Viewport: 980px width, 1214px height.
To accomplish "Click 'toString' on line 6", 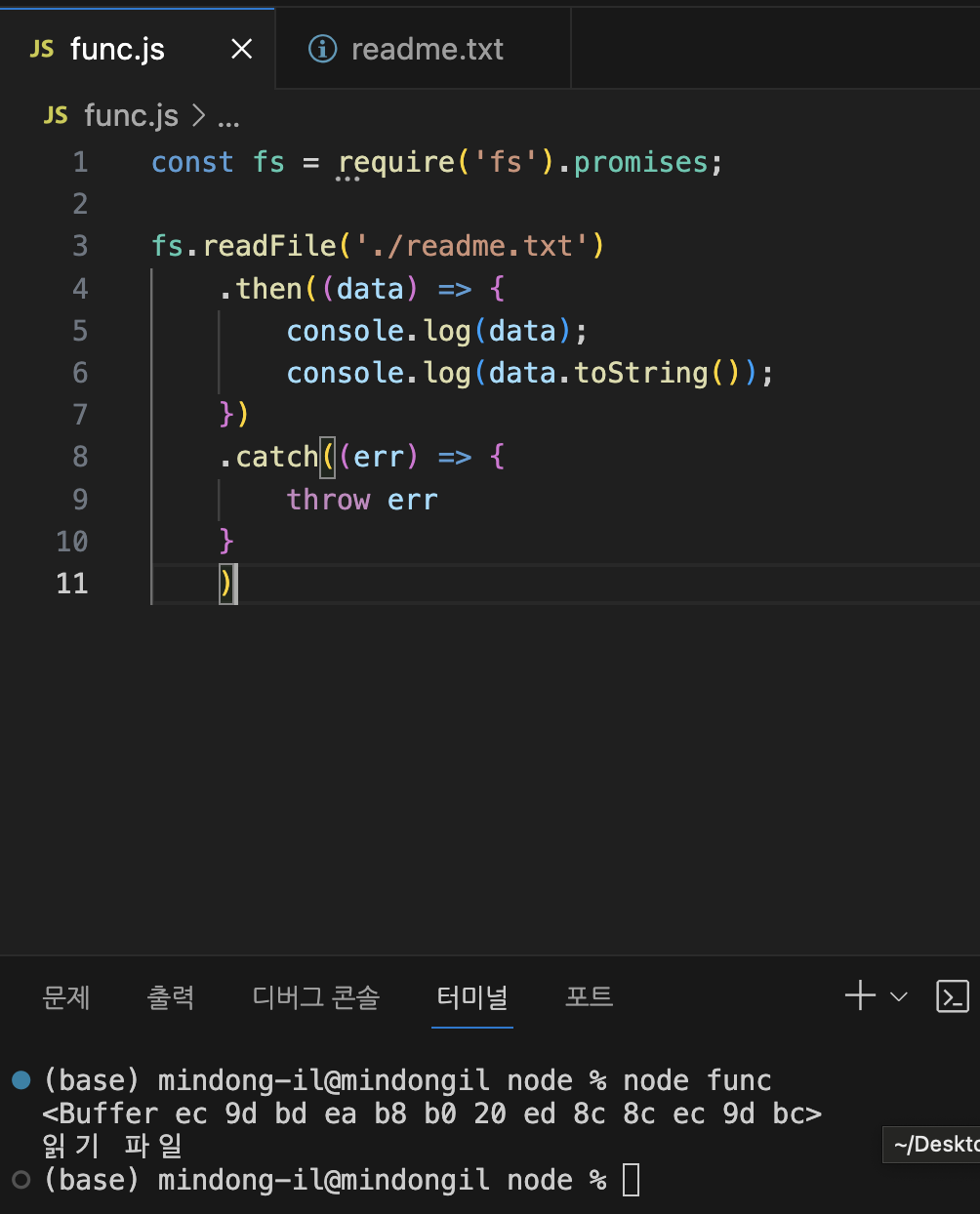I will point(641,373).
